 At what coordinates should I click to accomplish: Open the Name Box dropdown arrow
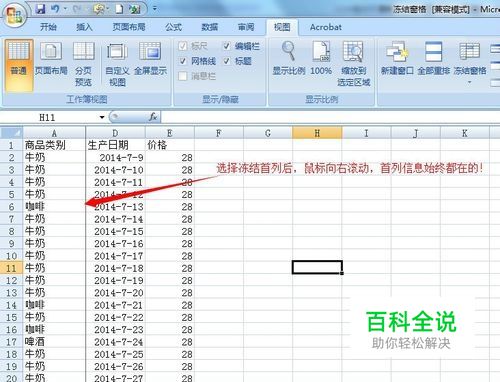click(x=102, y=117)
